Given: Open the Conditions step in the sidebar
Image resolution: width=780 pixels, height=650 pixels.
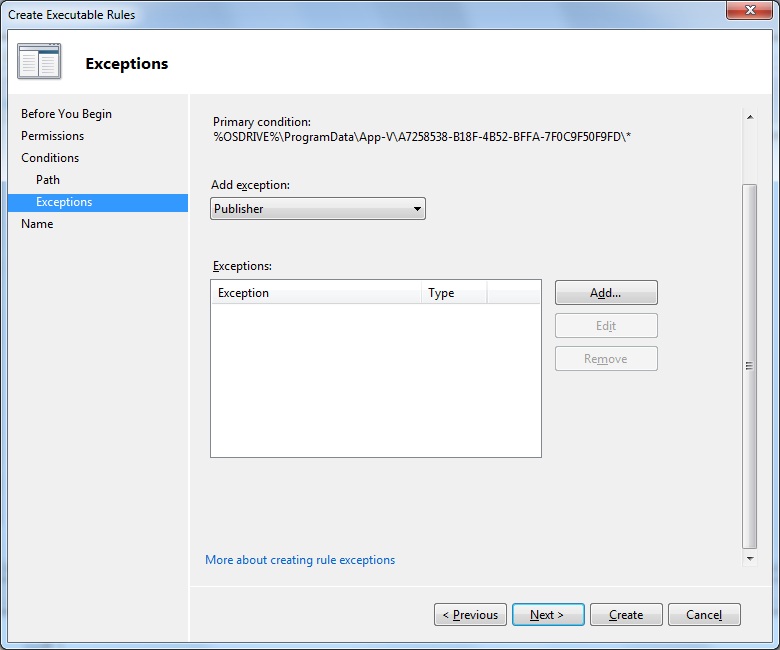Looking at the screenshot, I should [x=50, y=158].
